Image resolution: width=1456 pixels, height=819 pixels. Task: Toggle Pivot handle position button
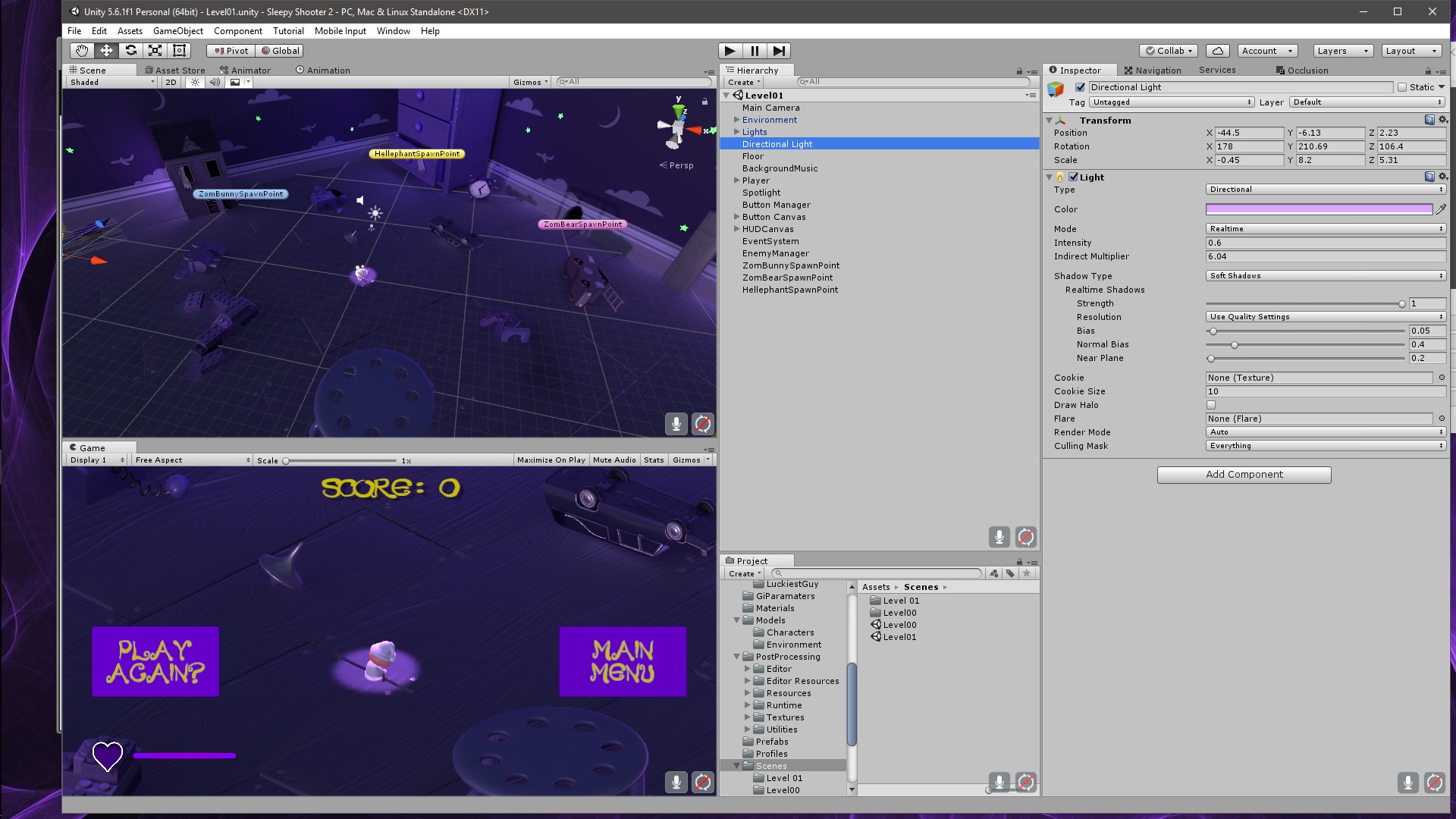pos(231,51)
